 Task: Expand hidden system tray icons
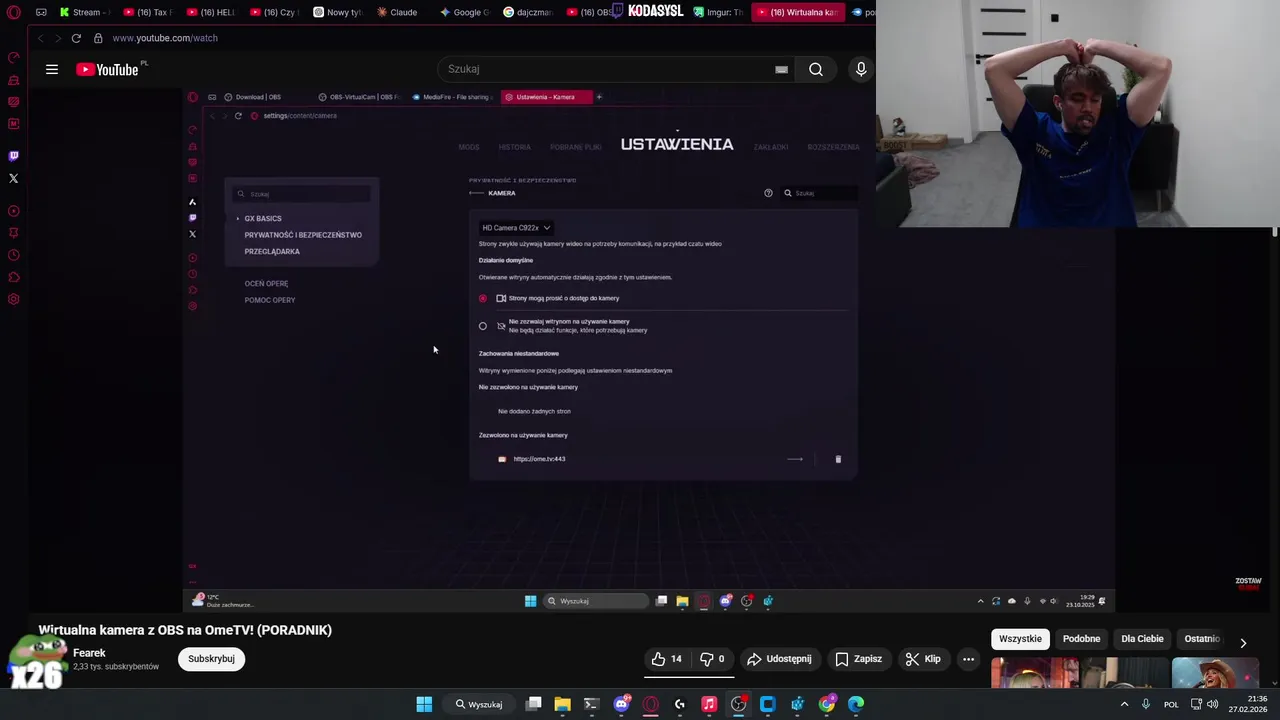[1124, 704]
